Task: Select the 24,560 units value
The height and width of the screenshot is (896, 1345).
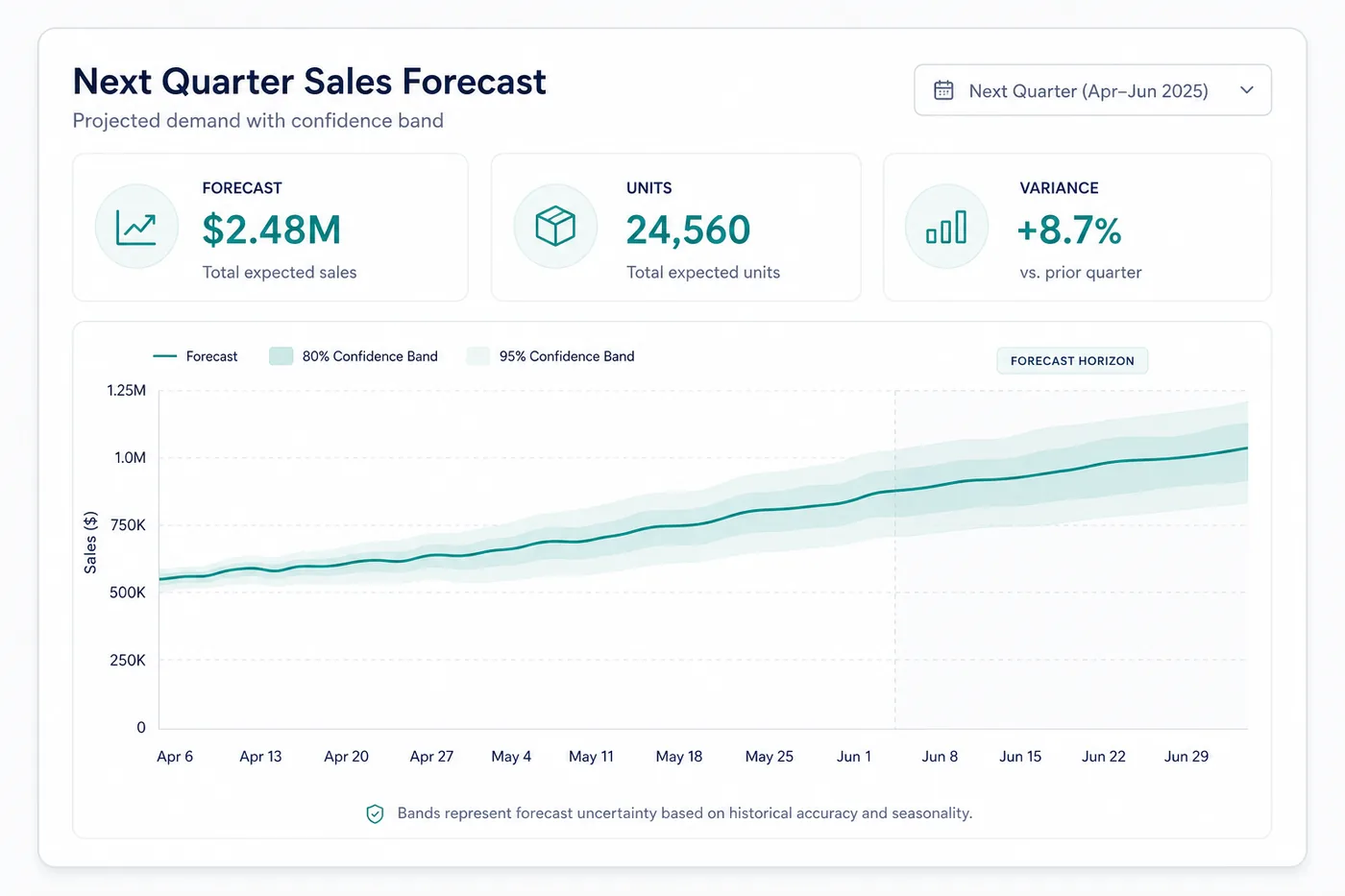Action: pos(688,230)
